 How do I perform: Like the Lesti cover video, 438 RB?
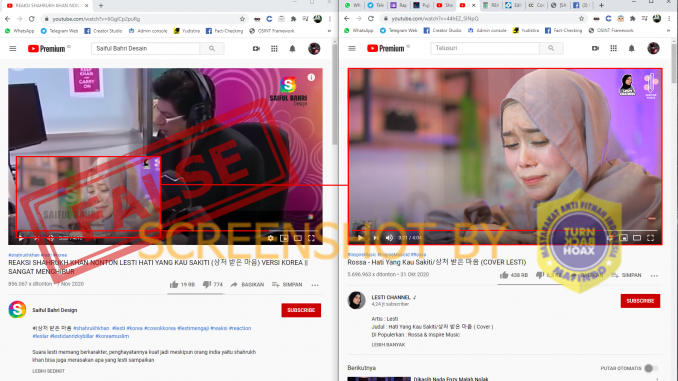(x=514, y=275)
